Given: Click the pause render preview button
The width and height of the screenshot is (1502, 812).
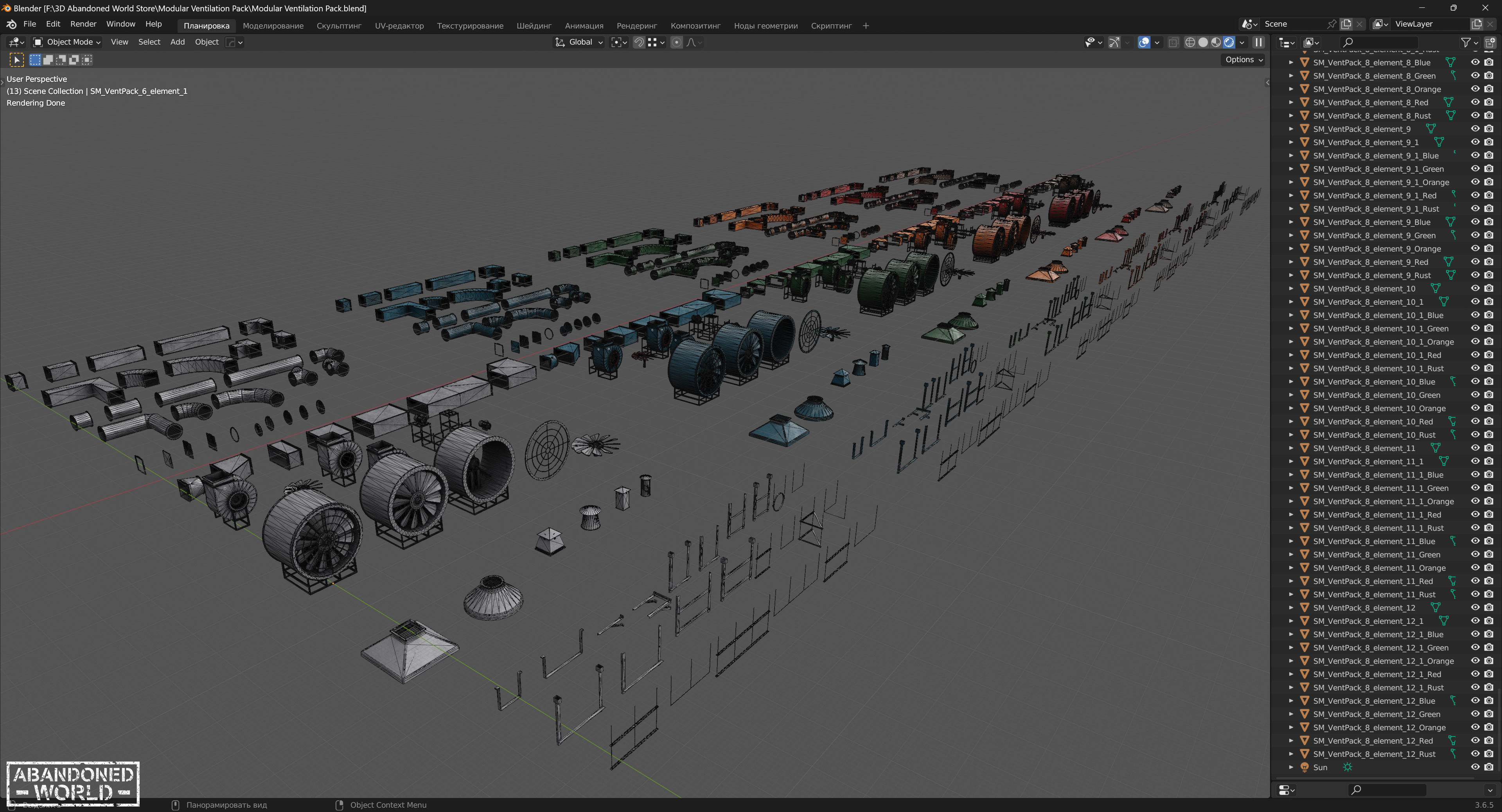Looking at the screenshot, I should click(1258, 42).
